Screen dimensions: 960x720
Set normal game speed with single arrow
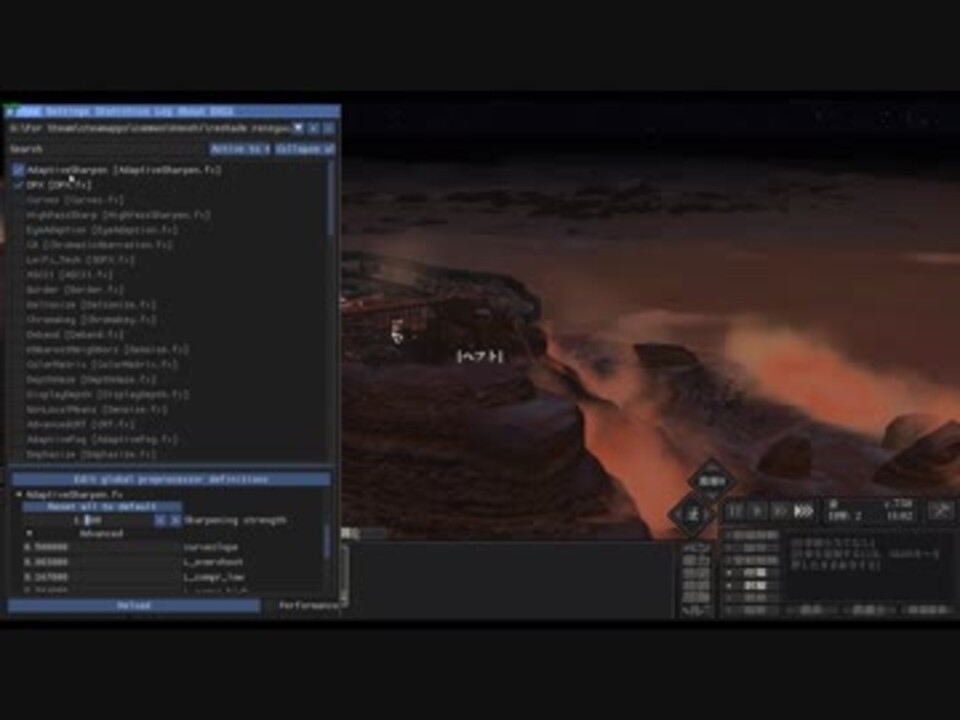(757, 511)
